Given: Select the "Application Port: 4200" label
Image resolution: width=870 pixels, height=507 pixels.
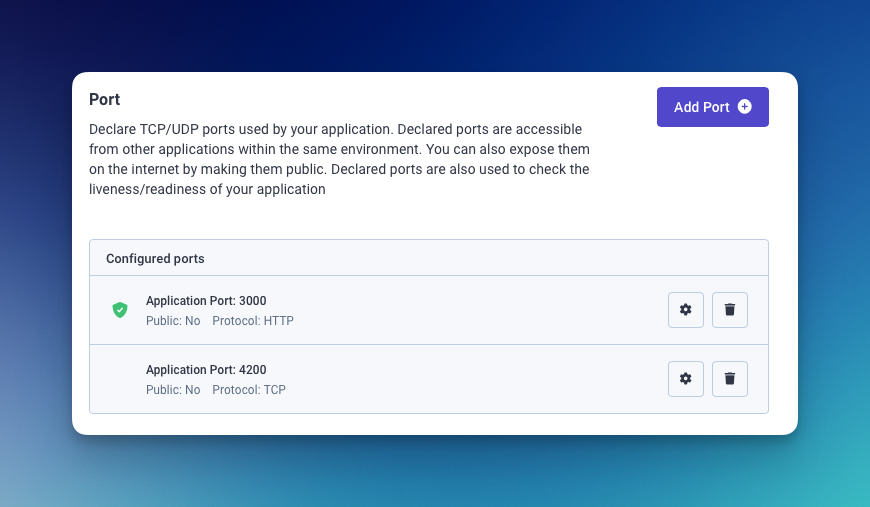Looking at the screenshot, I should point(206,369).
